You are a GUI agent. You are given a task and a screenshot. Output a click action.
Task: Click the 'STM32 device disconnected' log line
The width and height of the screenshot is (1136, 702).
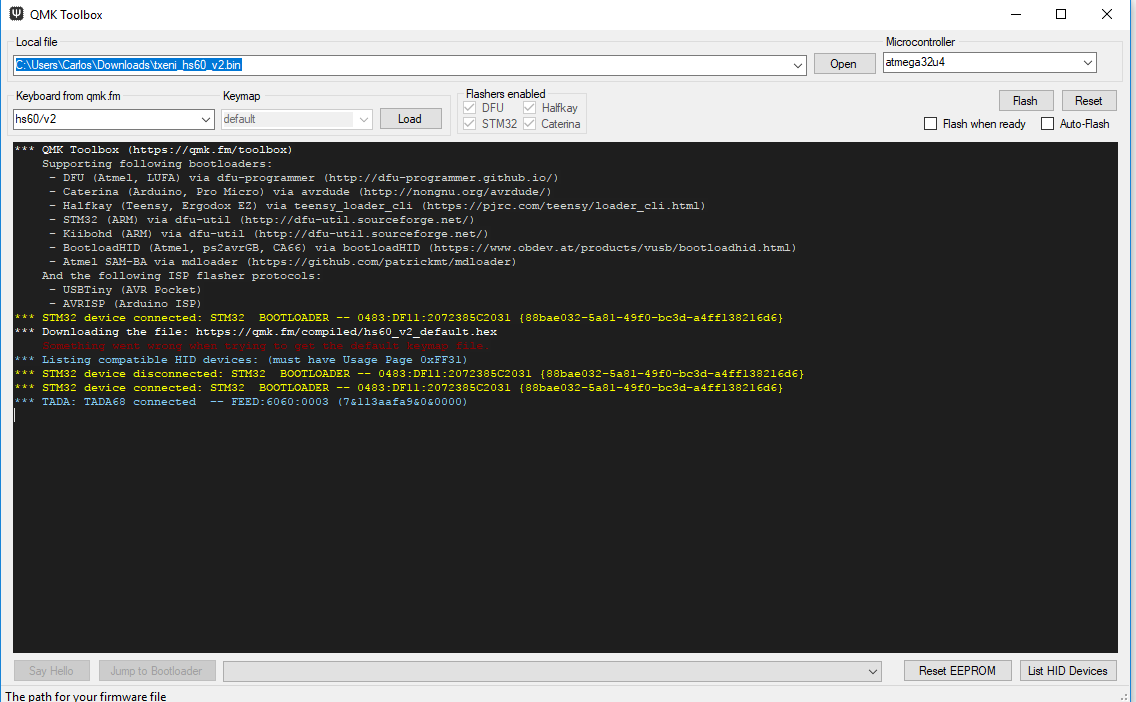coord(409,374)
